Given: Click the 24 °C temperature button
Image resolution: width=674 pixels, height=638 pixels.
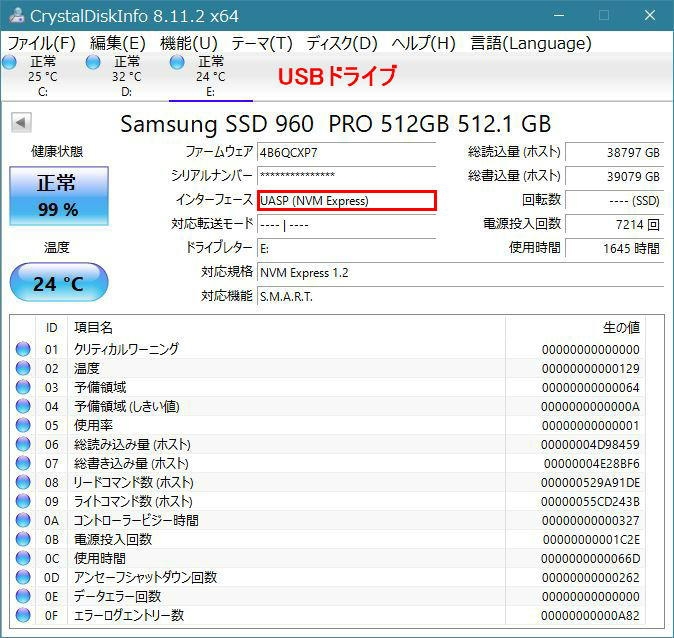Looking at the screenshot, I should coord(59,282).
